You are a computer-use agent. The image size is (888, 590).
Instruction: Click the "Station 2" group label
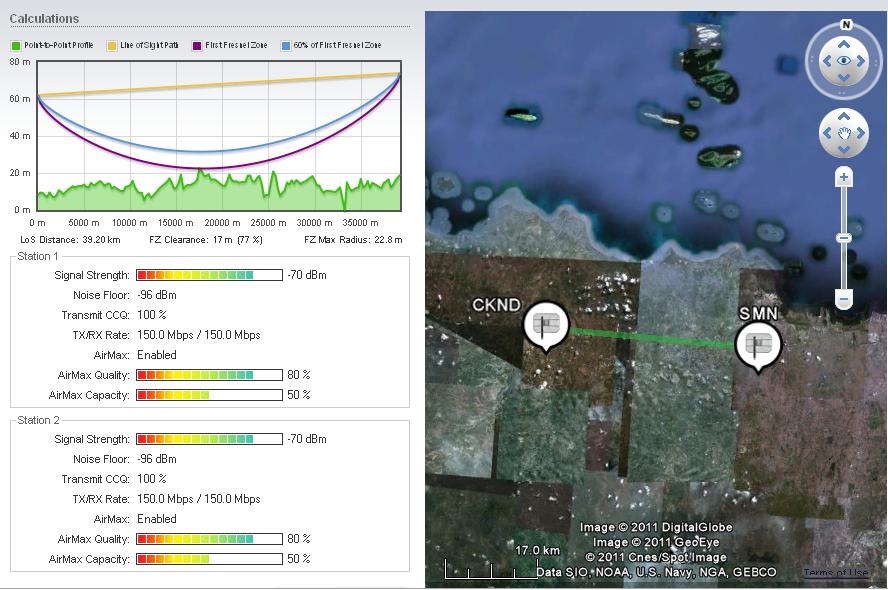pos(38,420)
